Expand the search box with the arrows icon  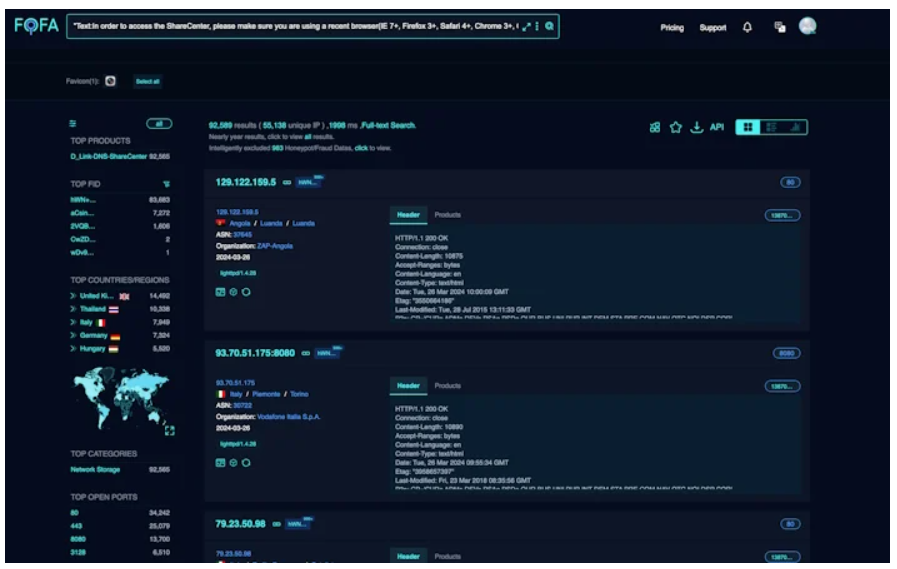coord(526,26)
